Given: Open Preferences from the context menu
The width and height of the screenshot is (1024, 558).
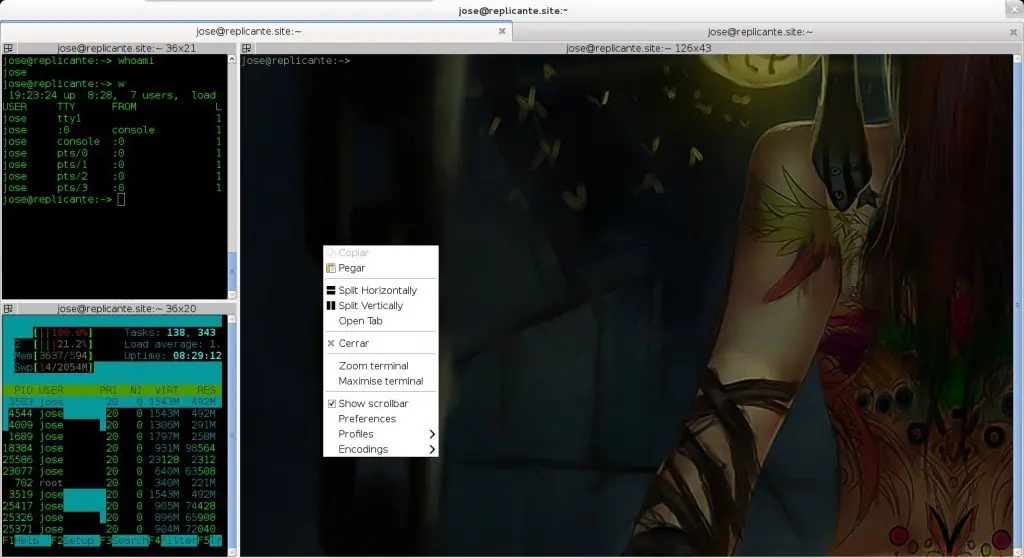Looking at the screenshot, I should click(x=381, y=419).
